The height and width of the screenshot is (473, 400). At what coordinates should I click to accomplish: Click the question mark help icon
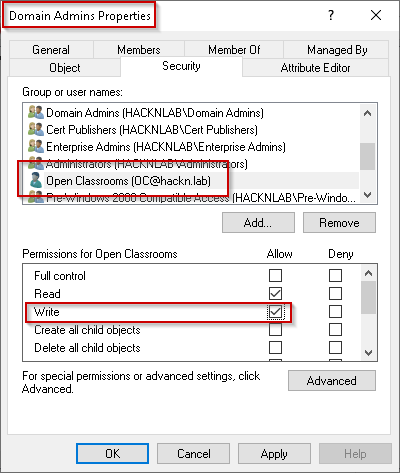point(330,15)
